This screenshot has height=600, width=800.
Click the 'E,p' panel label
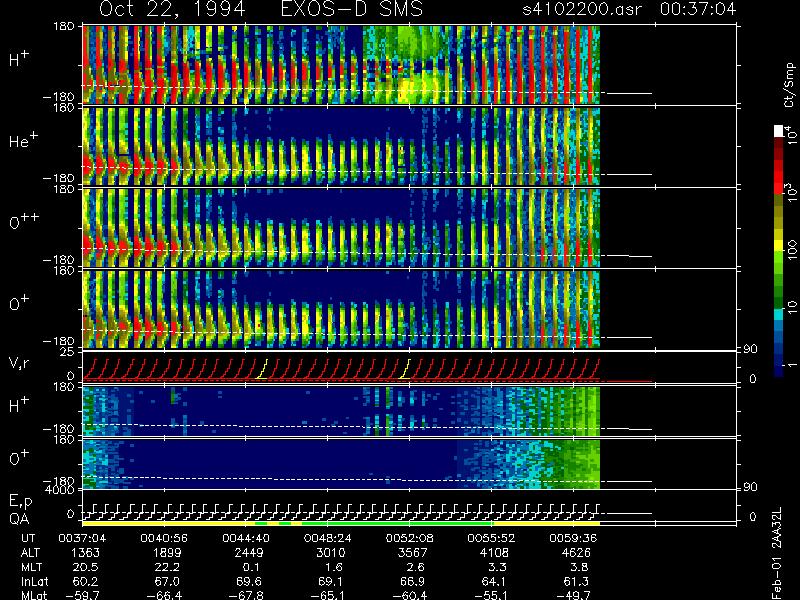tap(20, 502)
